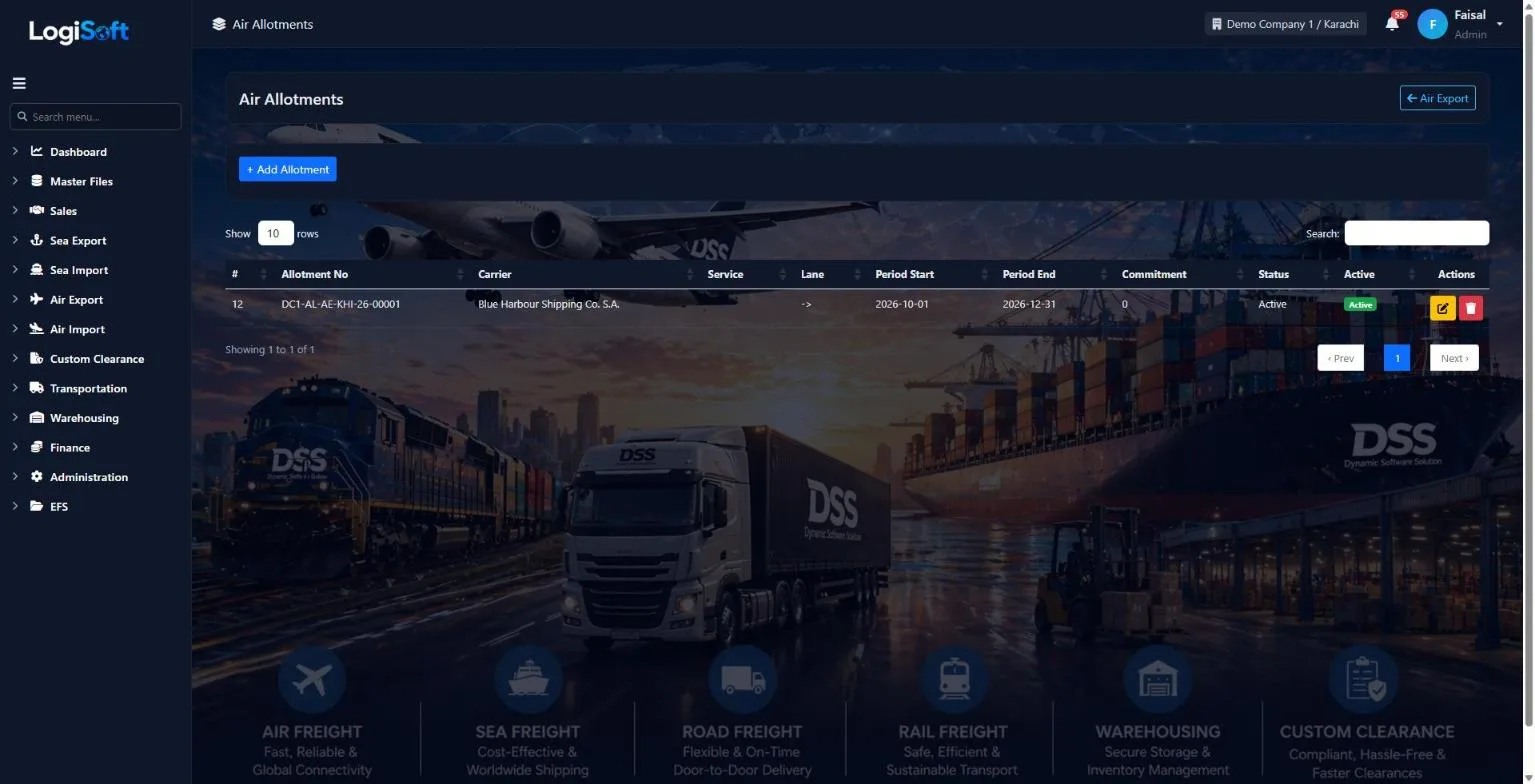Expand the Custom Clearance chevron
Image resolution: width=1535 pixels, height=784 pixels.
(15, 359)
